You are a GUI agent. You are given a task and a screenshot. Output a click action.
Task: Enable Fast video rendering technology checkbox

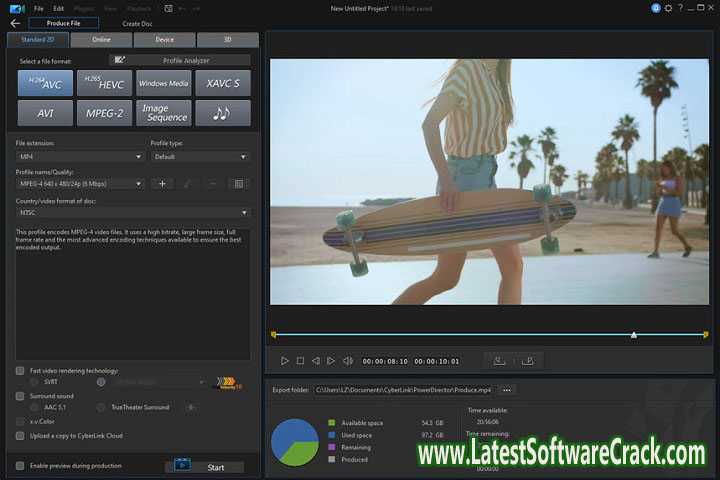(x=20, y=370)
